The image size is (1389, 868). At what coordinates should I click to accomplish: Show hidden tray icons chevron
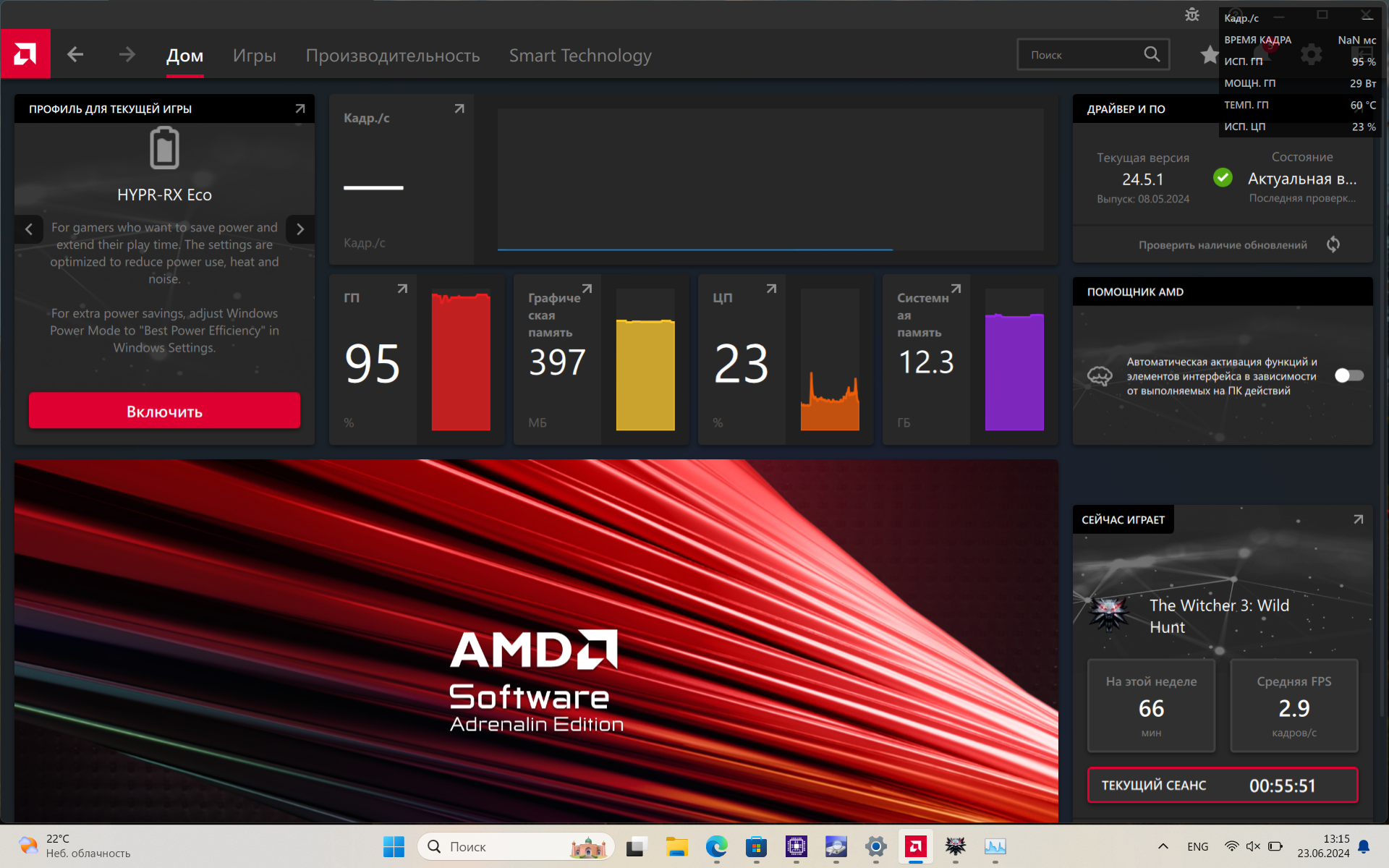[x=1163, y=846]
